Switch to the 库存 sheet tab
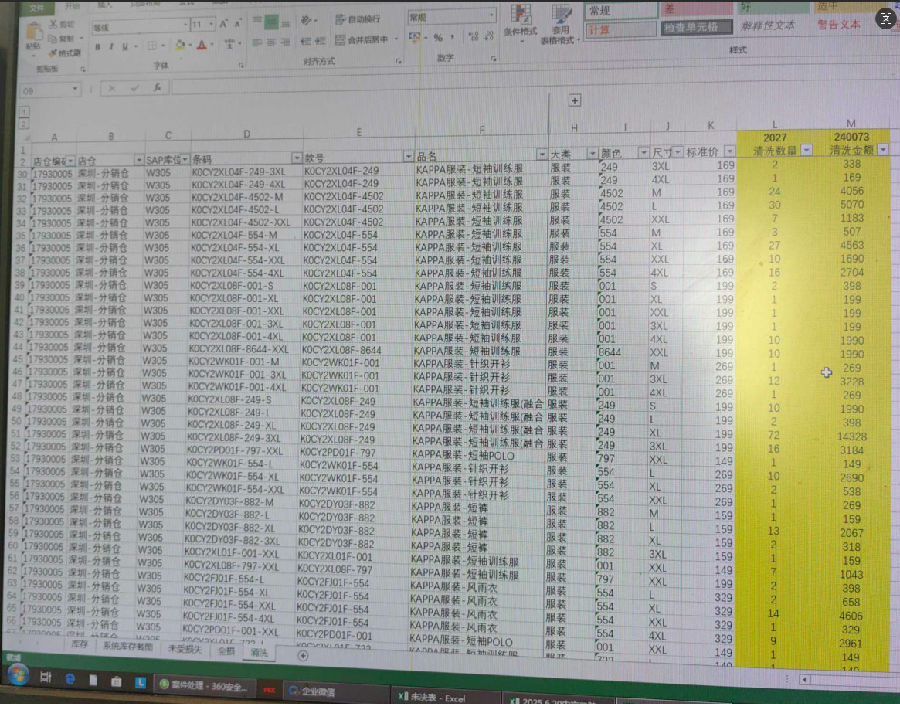 79,644
